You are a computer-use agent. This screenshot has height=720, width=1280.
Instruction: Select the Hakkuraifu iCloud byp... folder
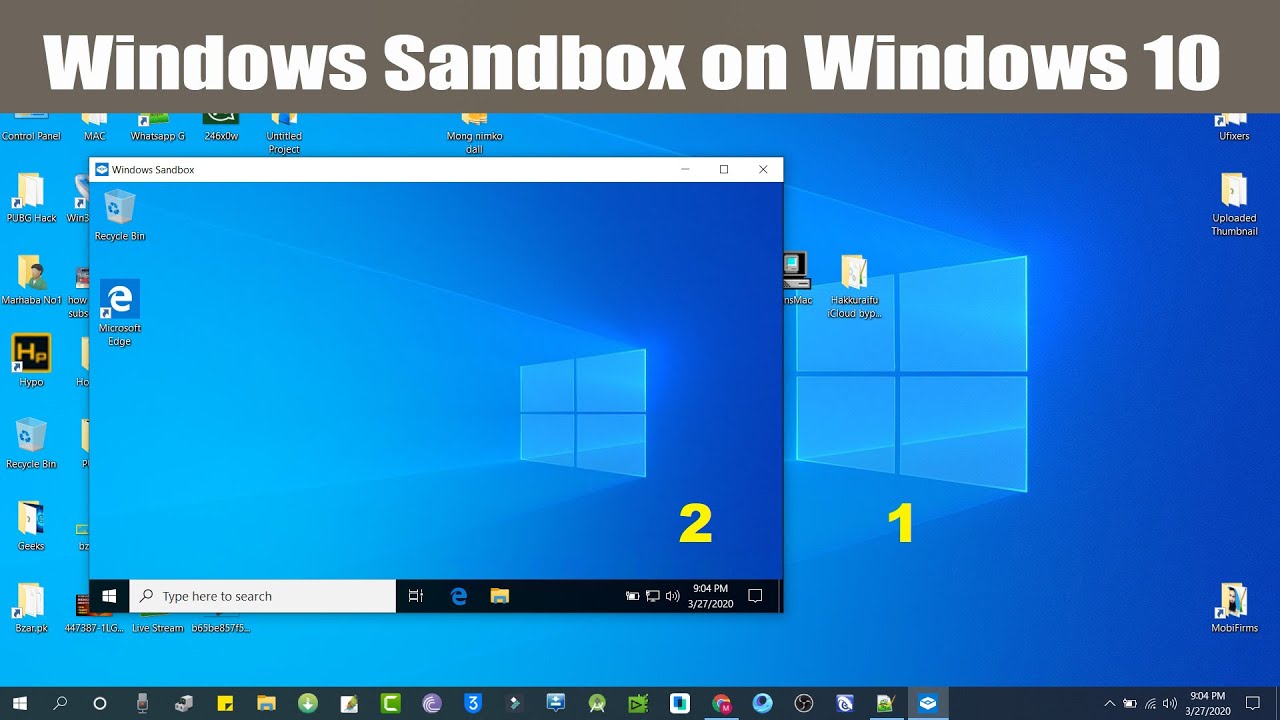click(854, 287)
